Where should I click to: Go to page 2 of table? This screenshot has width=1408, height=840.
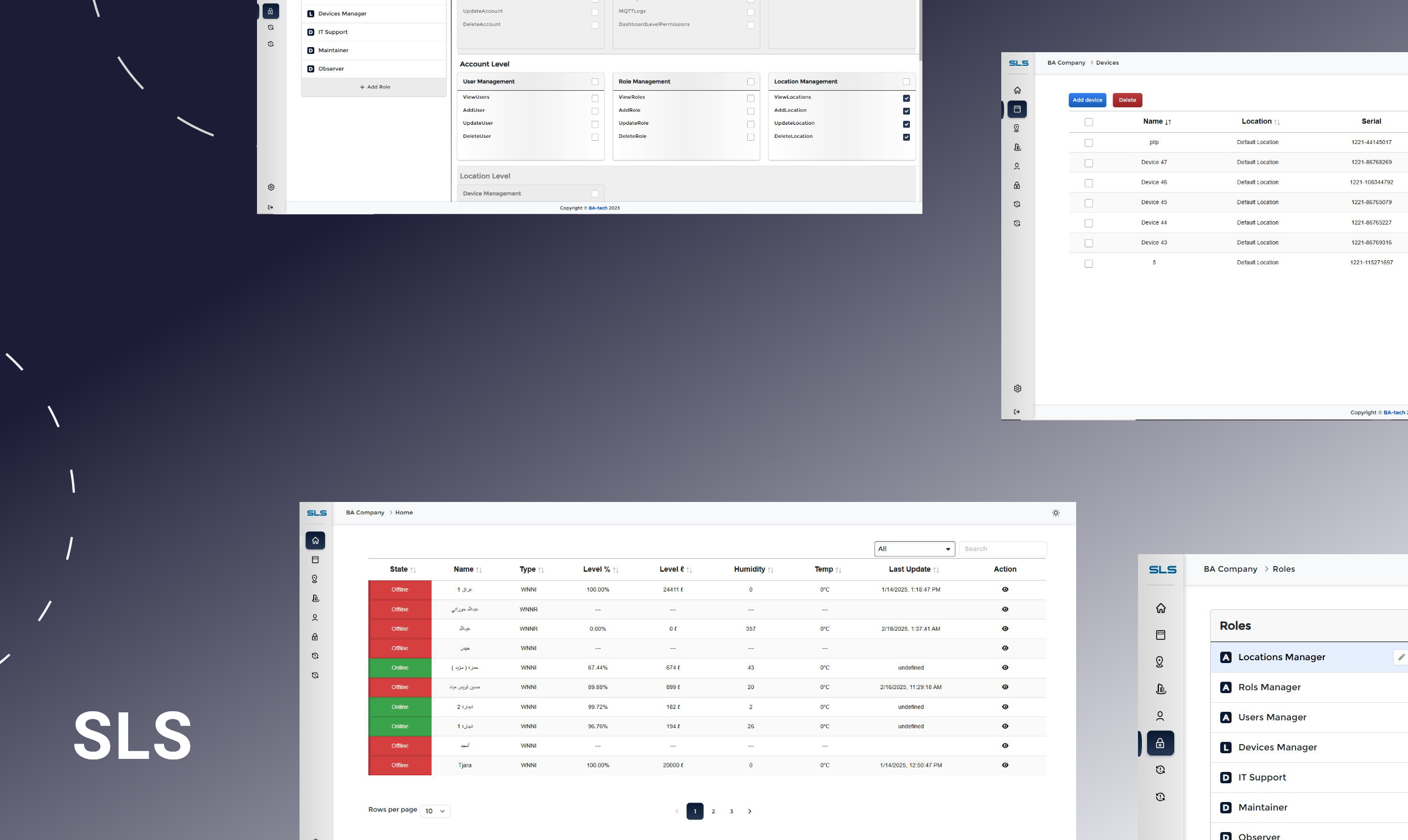[x=713, y=811]
